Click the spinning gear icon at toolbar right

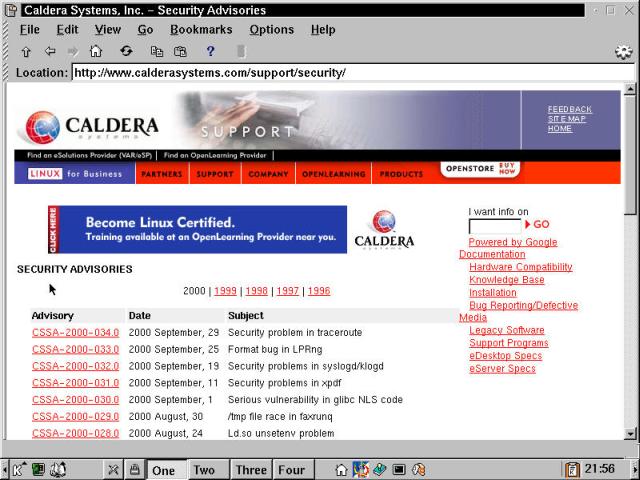coord(623,52)
